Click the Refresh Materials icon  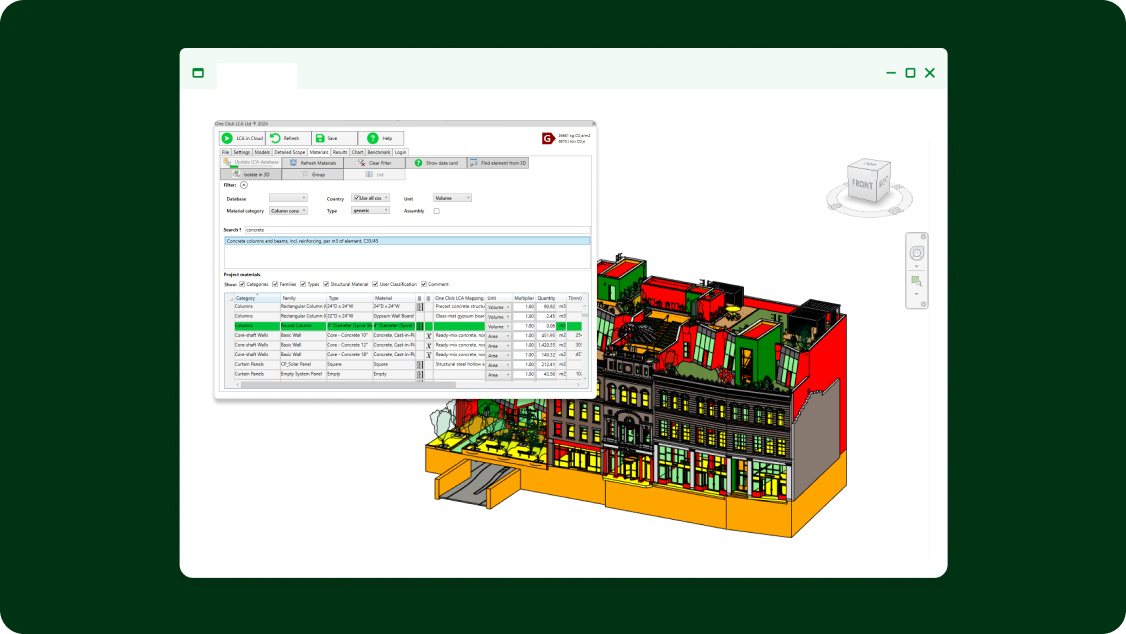click(293, 163)
